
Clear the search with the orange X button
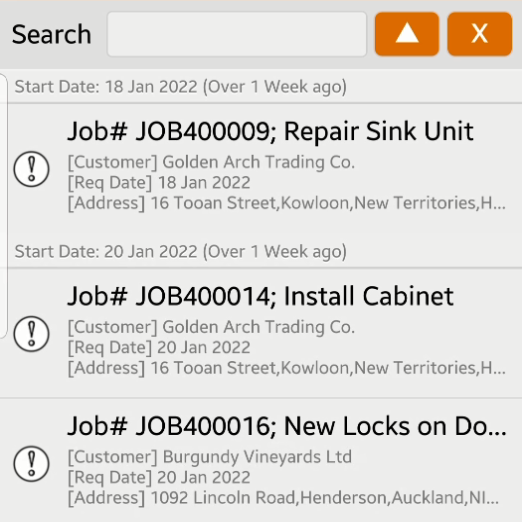point(480,34)
